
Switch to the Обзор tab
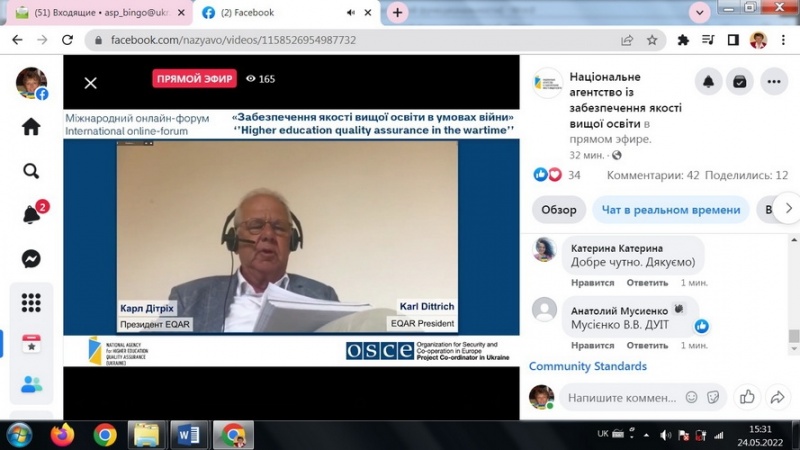[x=558, y=210]
